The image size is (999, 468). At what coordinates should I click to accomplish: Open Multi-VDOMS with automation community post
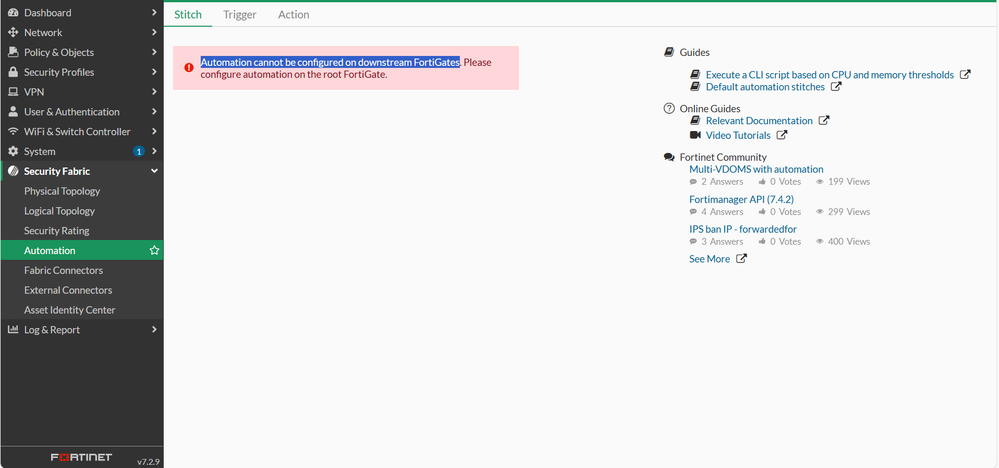coord(756,170)
